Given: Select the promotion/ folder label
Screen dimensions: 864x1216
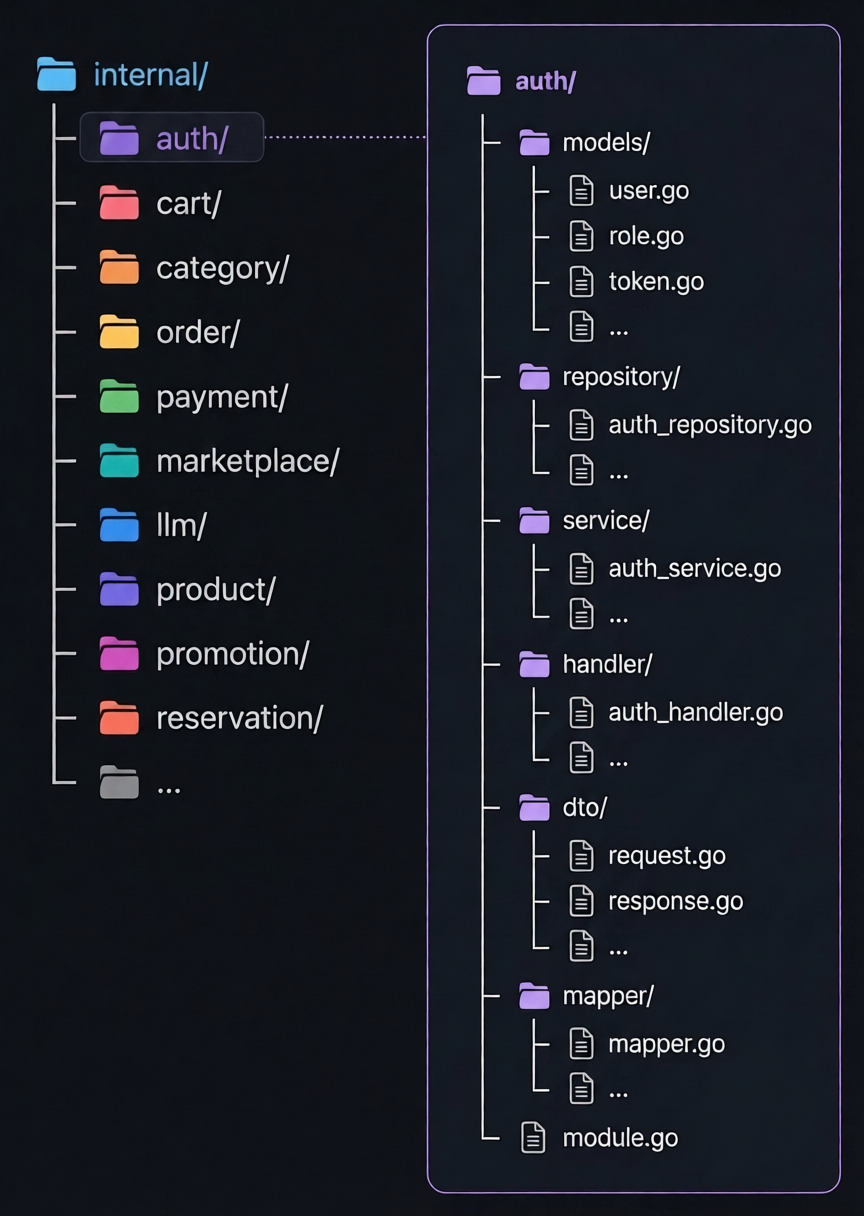Looking at the screenshot, I should 232,654.
